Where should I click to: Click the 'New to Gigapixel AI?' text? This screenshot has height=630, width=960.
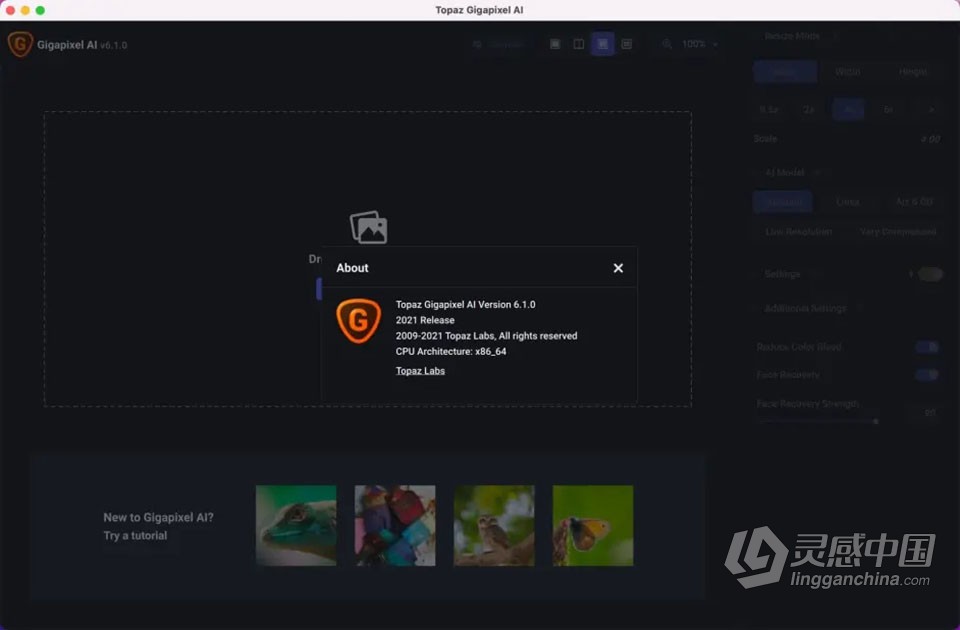tap(158, 517)
